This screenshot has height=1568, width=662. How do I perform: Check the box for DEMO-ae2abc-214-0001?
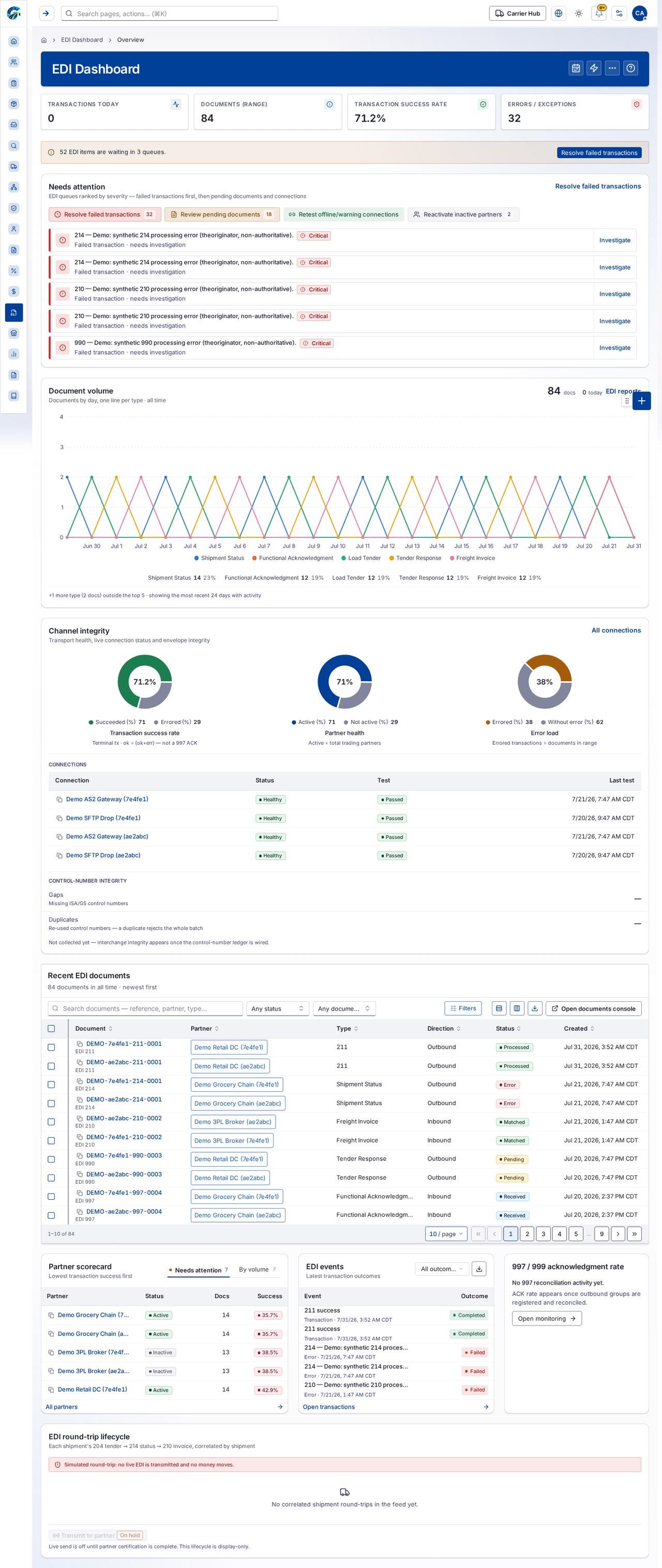coord(51,1104)
